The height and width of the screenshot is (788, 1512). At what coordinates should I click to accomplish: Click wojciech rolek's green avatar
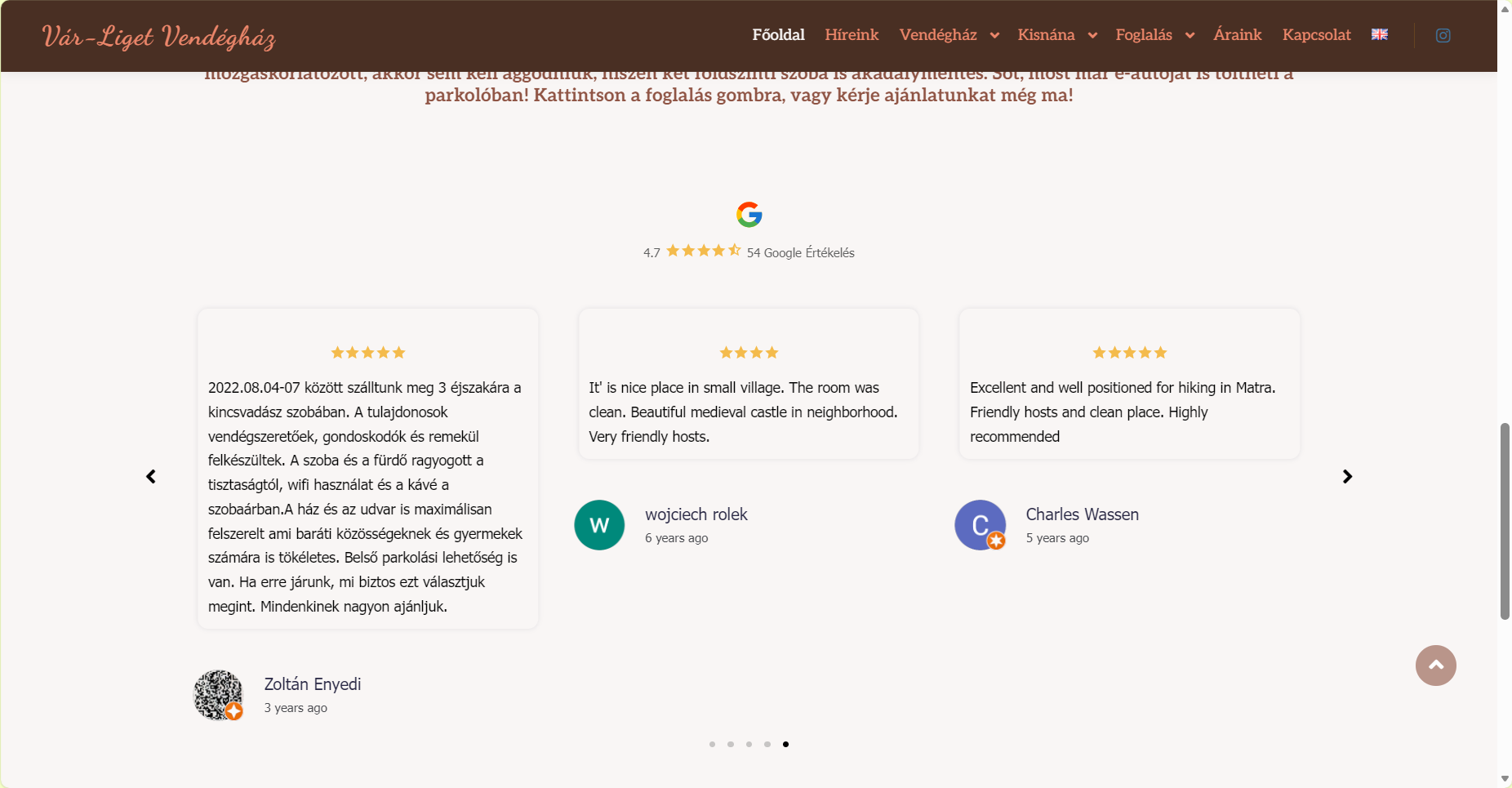[x=599, y=525]
